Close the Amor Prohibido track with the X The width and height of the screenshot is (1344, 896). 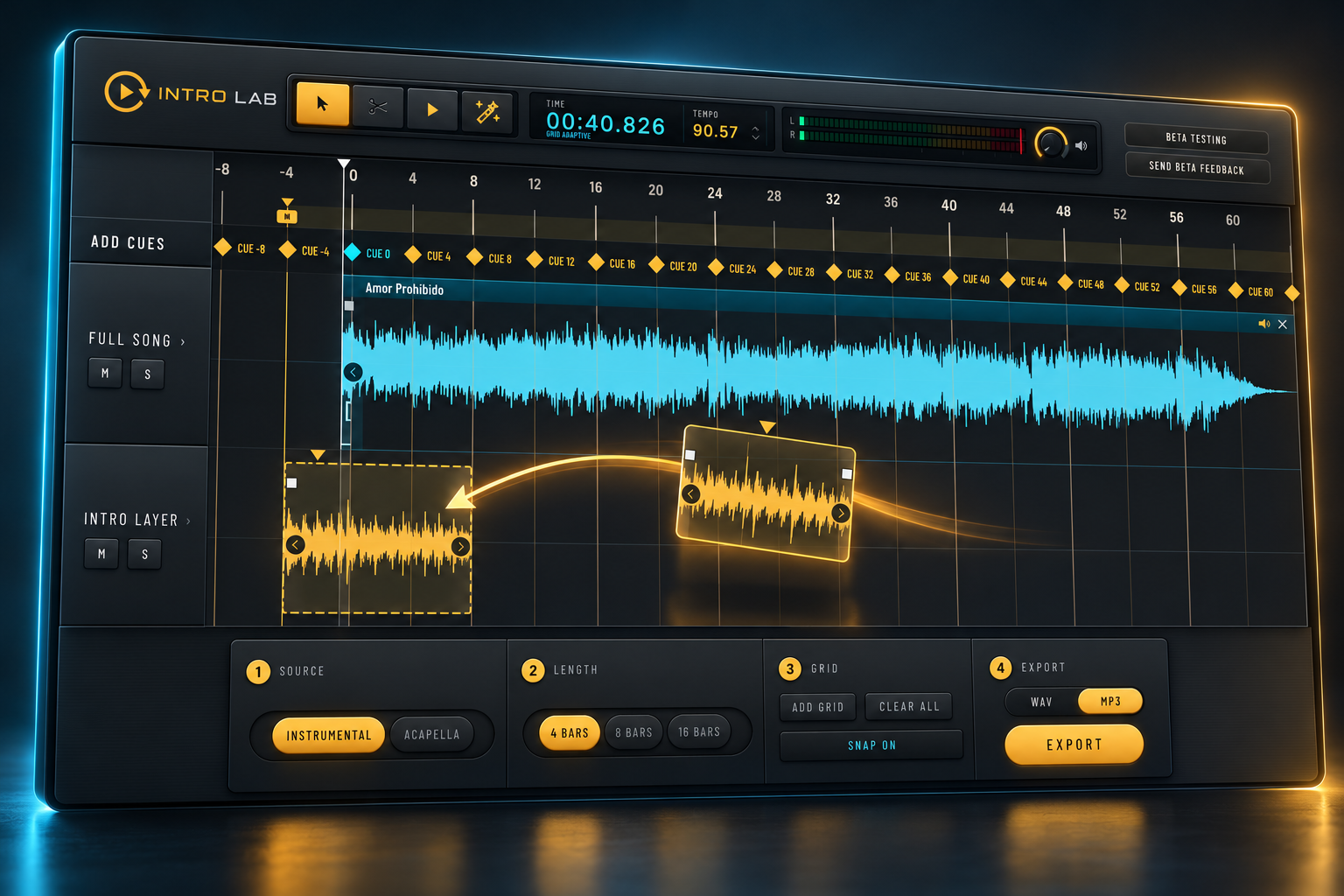1283,325
